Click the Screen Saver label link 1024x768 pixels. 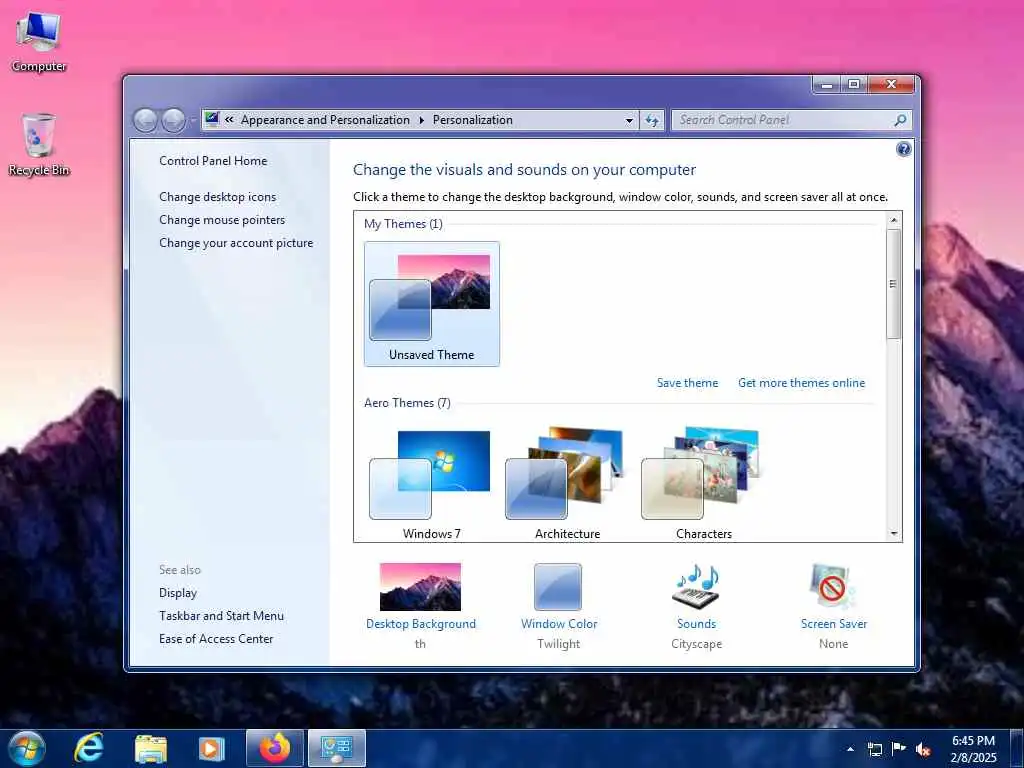coord(833,624)
